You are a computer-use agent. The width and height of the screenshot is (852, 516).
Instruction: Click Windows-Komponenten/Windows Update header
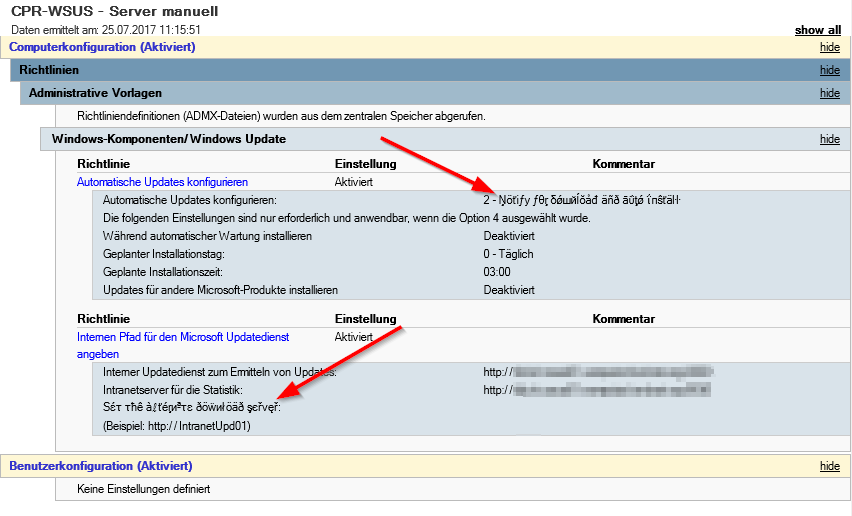click(x=445, y=139)
